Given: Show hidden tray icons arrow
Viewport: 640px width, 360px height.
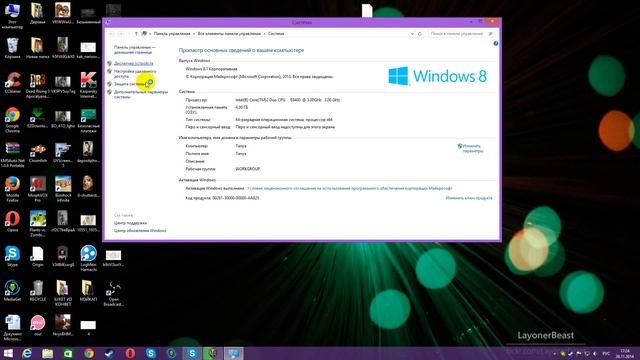Looking at the screenshot, I should (x=554, y=353).
